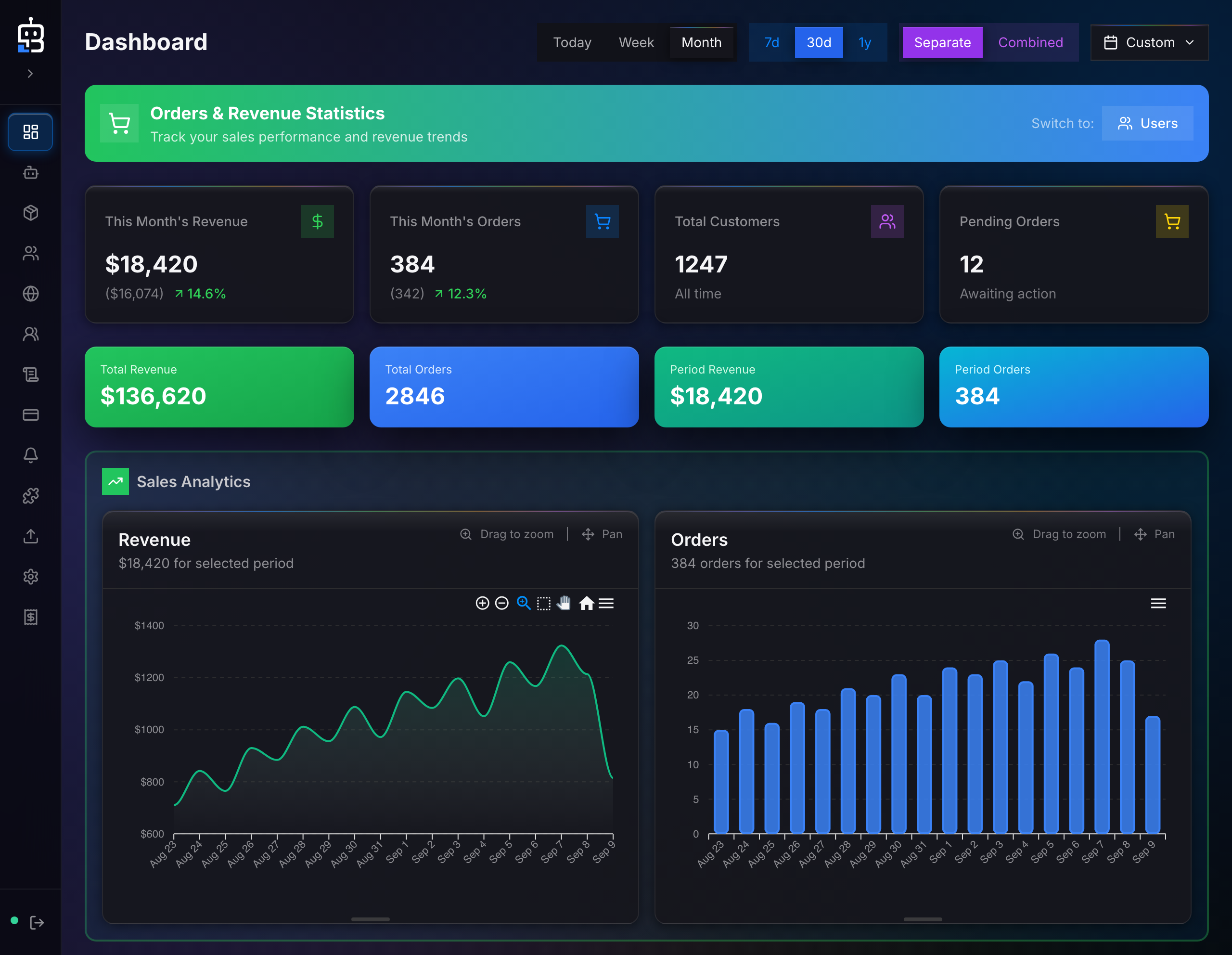Select the magnifier selection zoom tool
The height and width of the screenshot is (955, 1232).
click(524, 603)
